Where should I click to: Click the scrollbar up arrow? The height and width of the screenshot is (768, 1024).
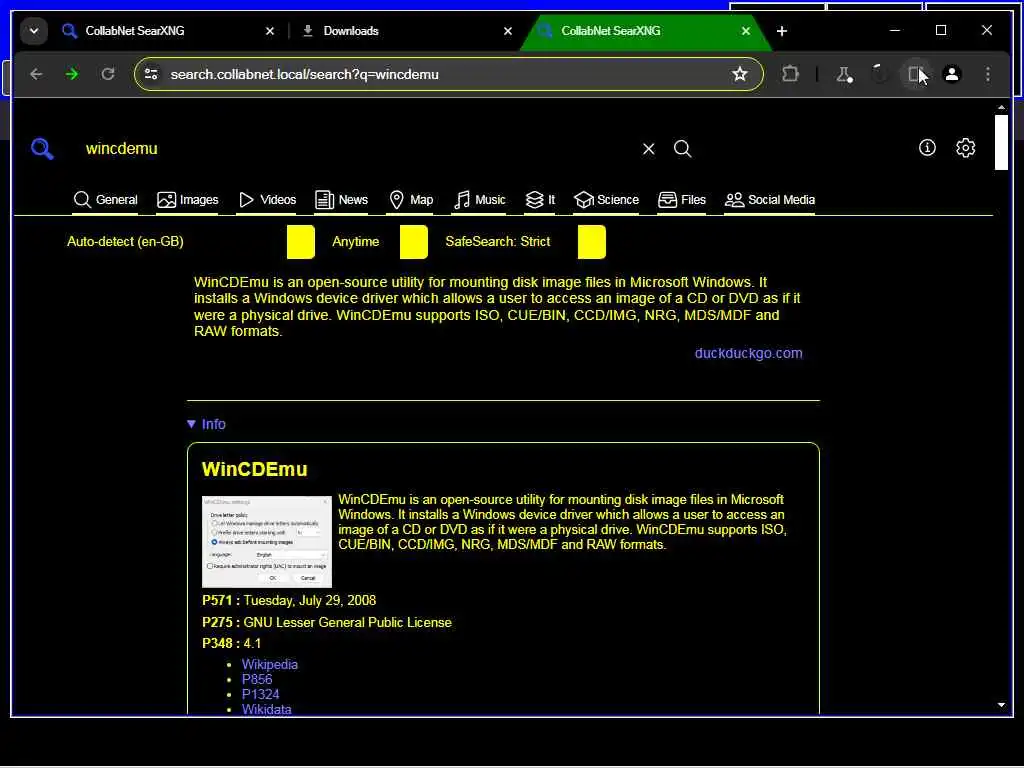coord(1001,107)
